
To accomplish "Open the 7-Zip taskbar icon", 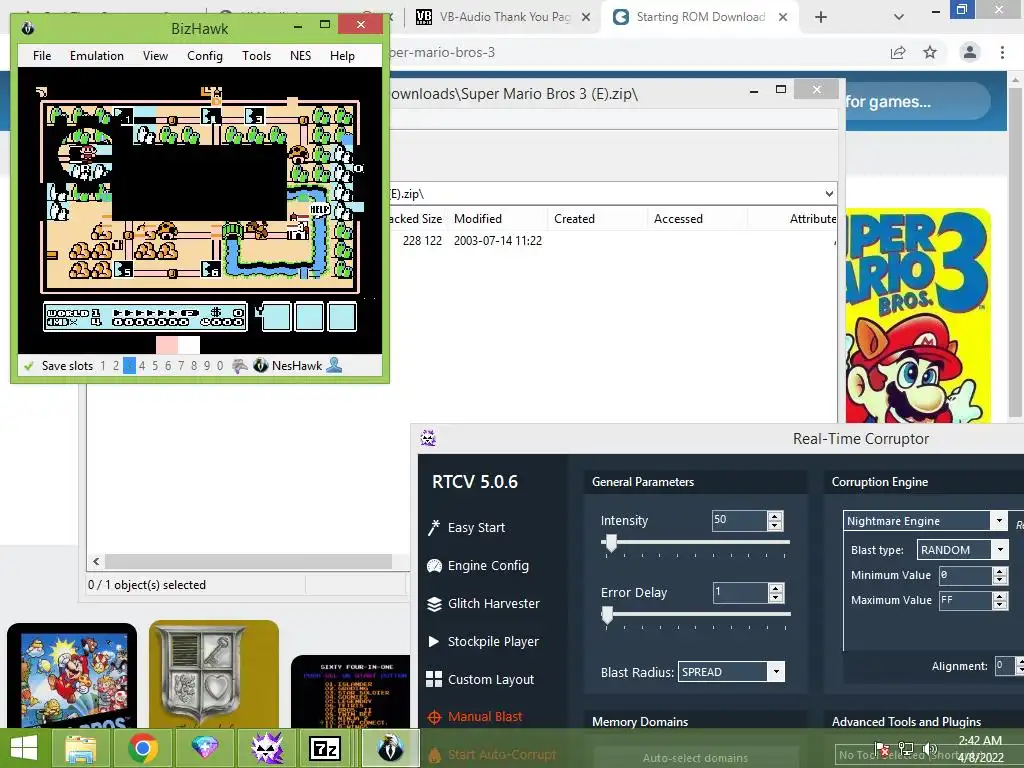I will pyautogui.click(x=325, y=748).
